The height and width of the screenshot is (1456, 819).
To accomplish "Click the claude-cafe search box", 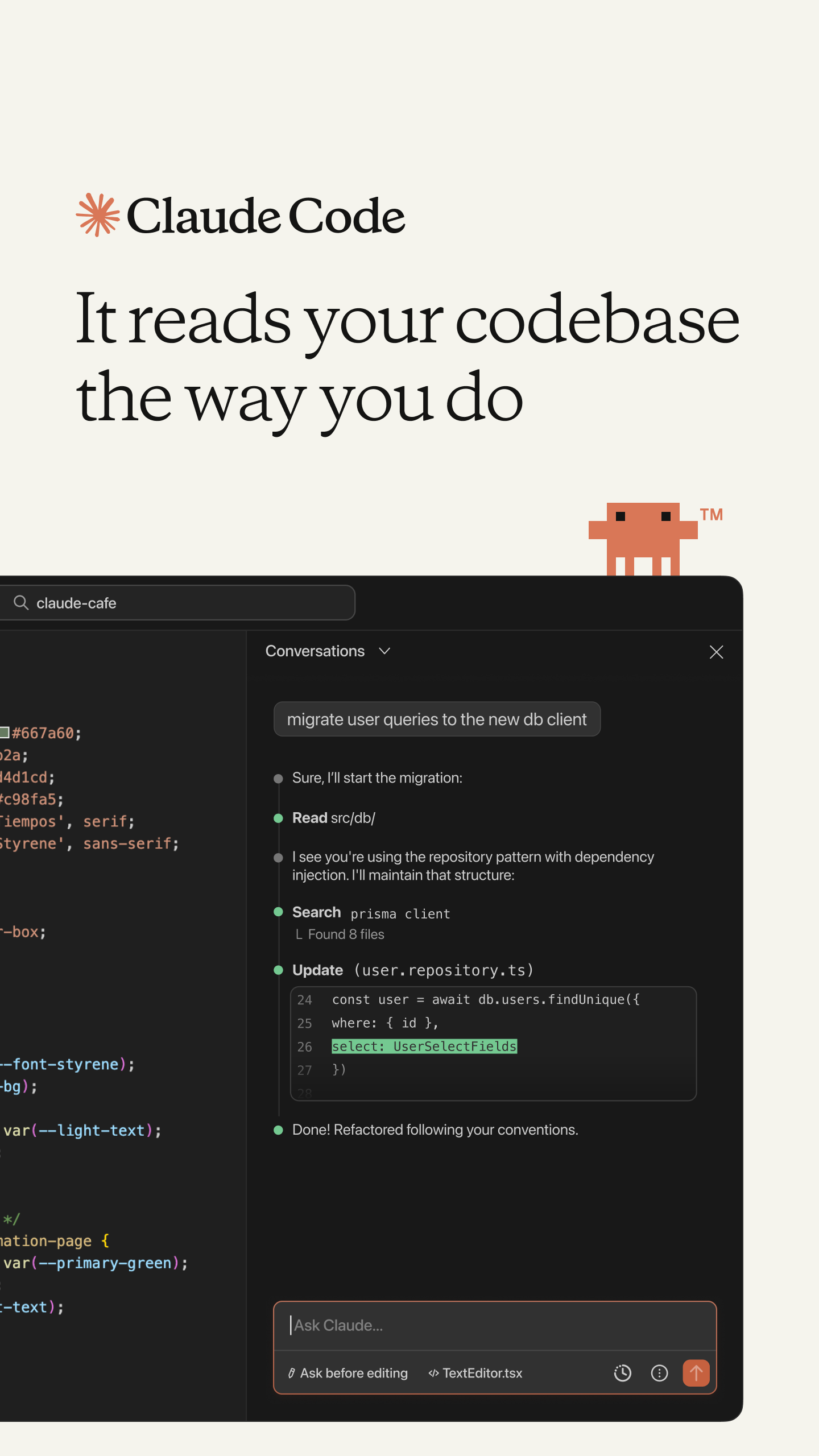I will point(177,602).
